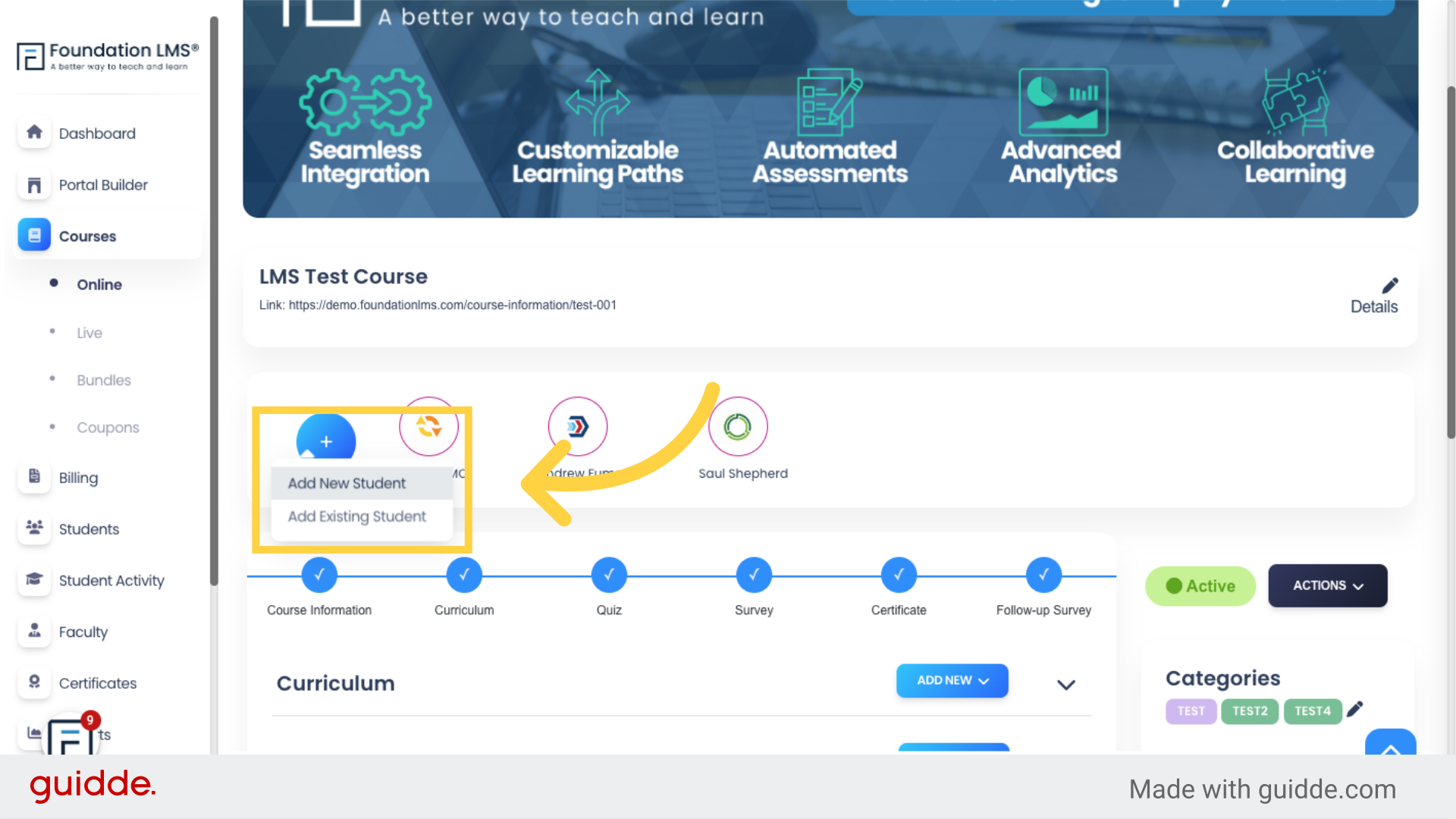Click the sidebar vertical scrollbar
This screenshot has height=819, width=1456.
click(x=214, y=301)
